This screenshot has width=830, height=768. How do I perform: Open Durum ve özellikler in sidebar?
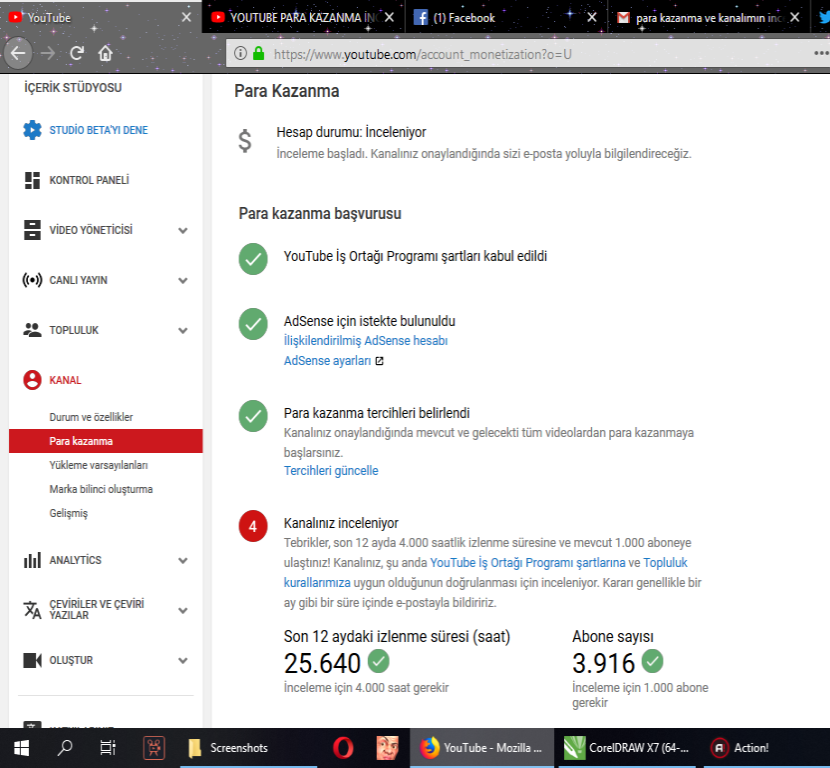click(x=91, y=417)
